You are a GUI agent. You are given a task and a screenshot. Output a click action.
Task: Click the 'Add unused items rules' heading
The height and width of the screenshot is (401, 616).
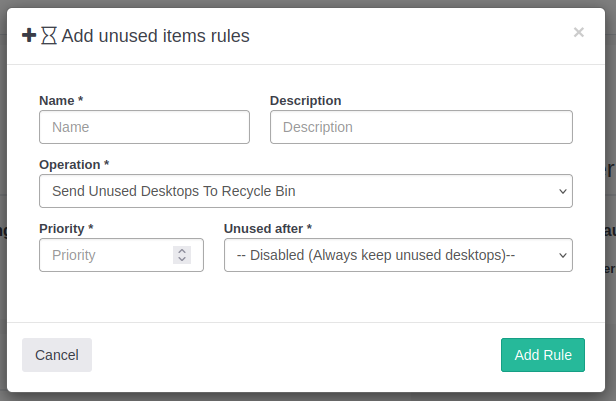point(155,36)
